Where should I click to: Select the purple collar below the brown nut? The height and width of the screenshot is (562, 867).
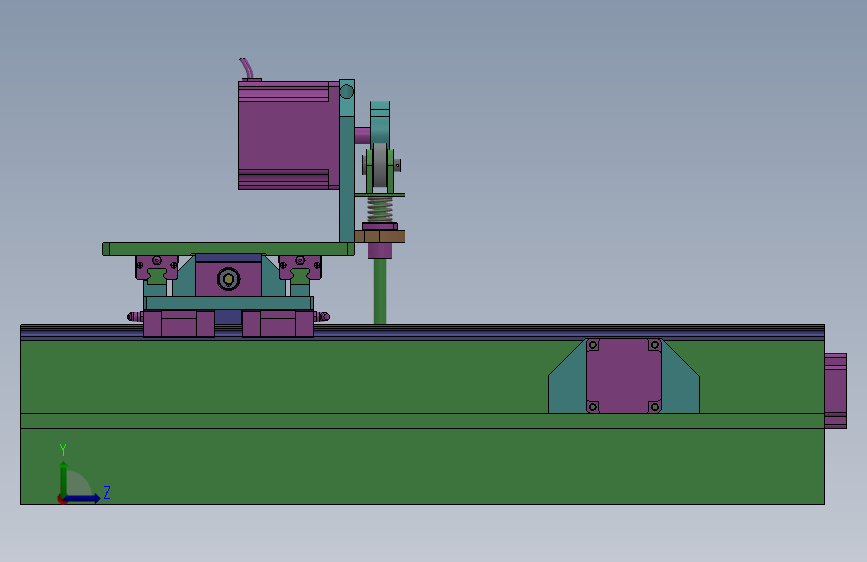pos(380,251)
